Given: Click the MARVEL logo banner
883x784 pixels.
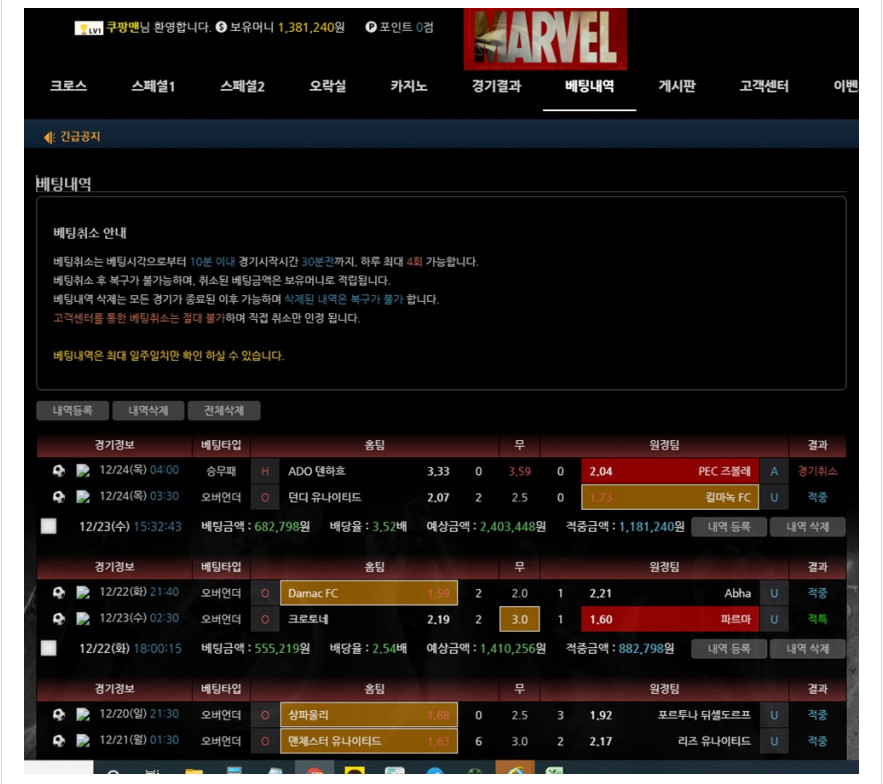Looking at the screenshot, I should point(544,38).
